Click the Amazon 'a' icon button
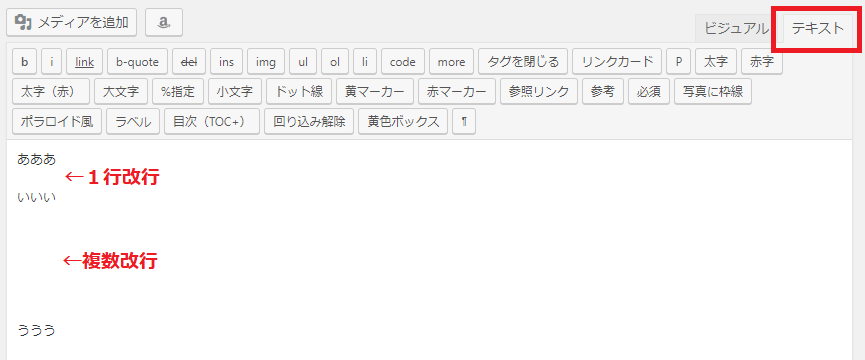 164,22
